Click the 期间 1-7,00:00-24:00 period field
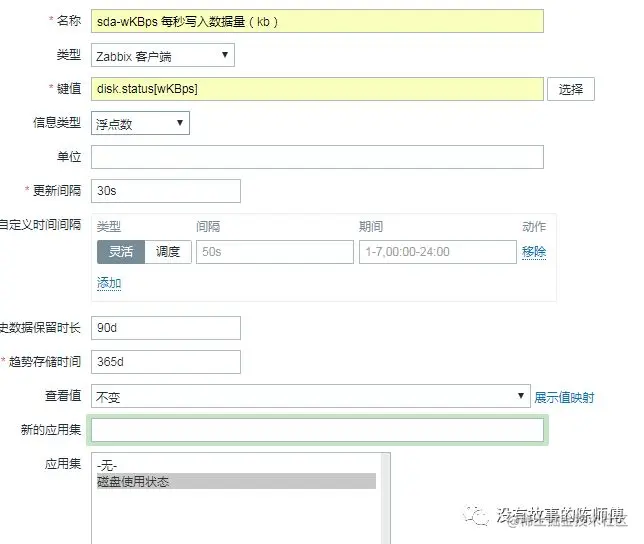The height and width of the screenshot is (544, 644). coord(437,252)
